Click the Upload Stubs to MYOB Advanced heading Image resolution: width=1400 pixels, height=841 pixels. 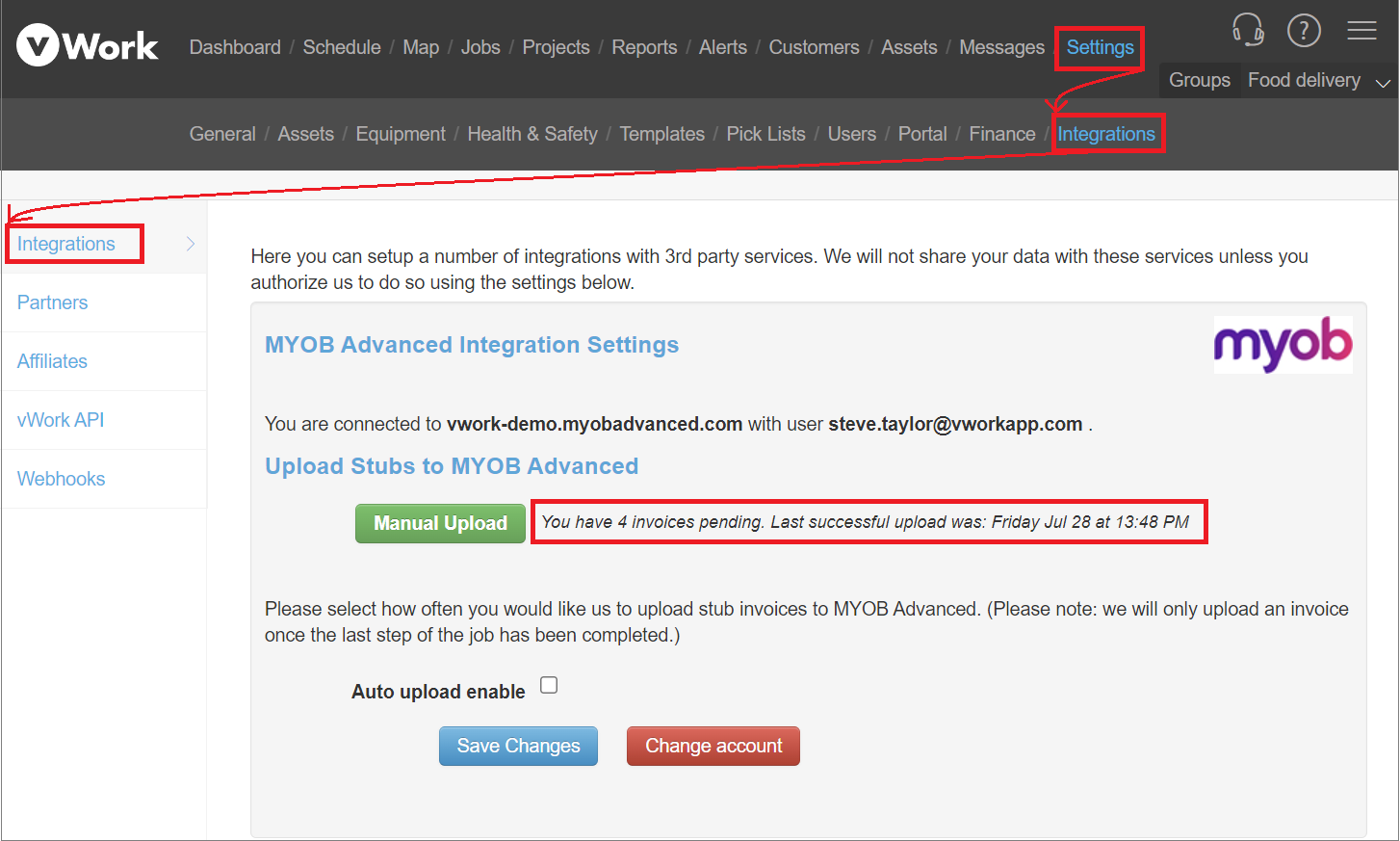[452, 466]
